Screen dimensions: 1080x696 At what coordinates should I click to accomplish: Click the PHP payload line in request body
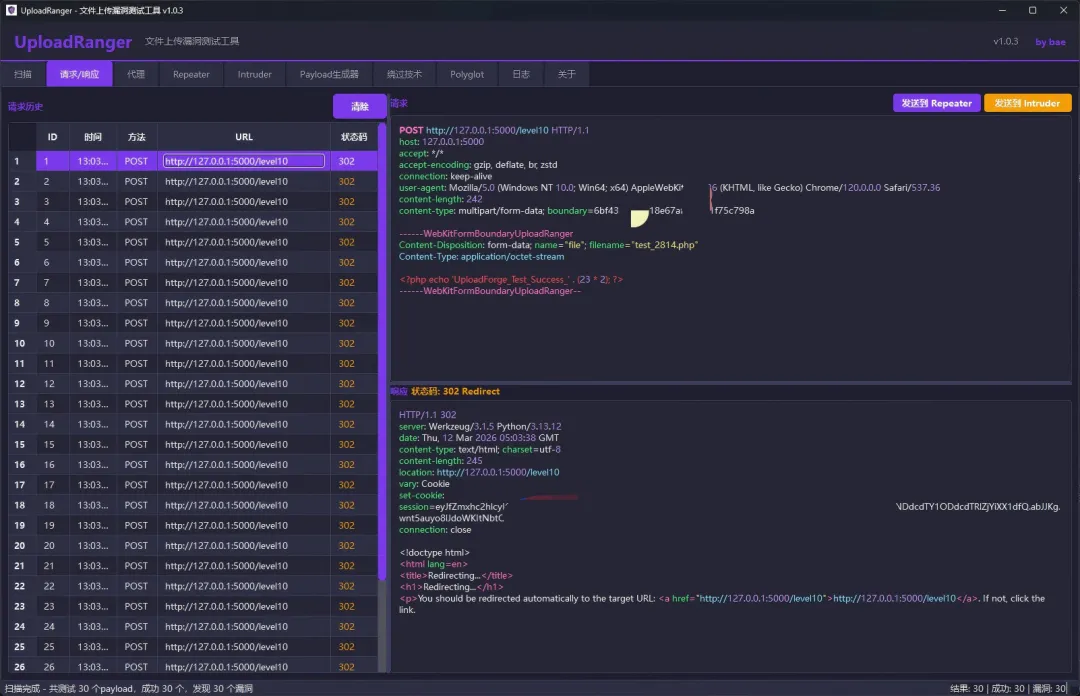pos(511,280)
